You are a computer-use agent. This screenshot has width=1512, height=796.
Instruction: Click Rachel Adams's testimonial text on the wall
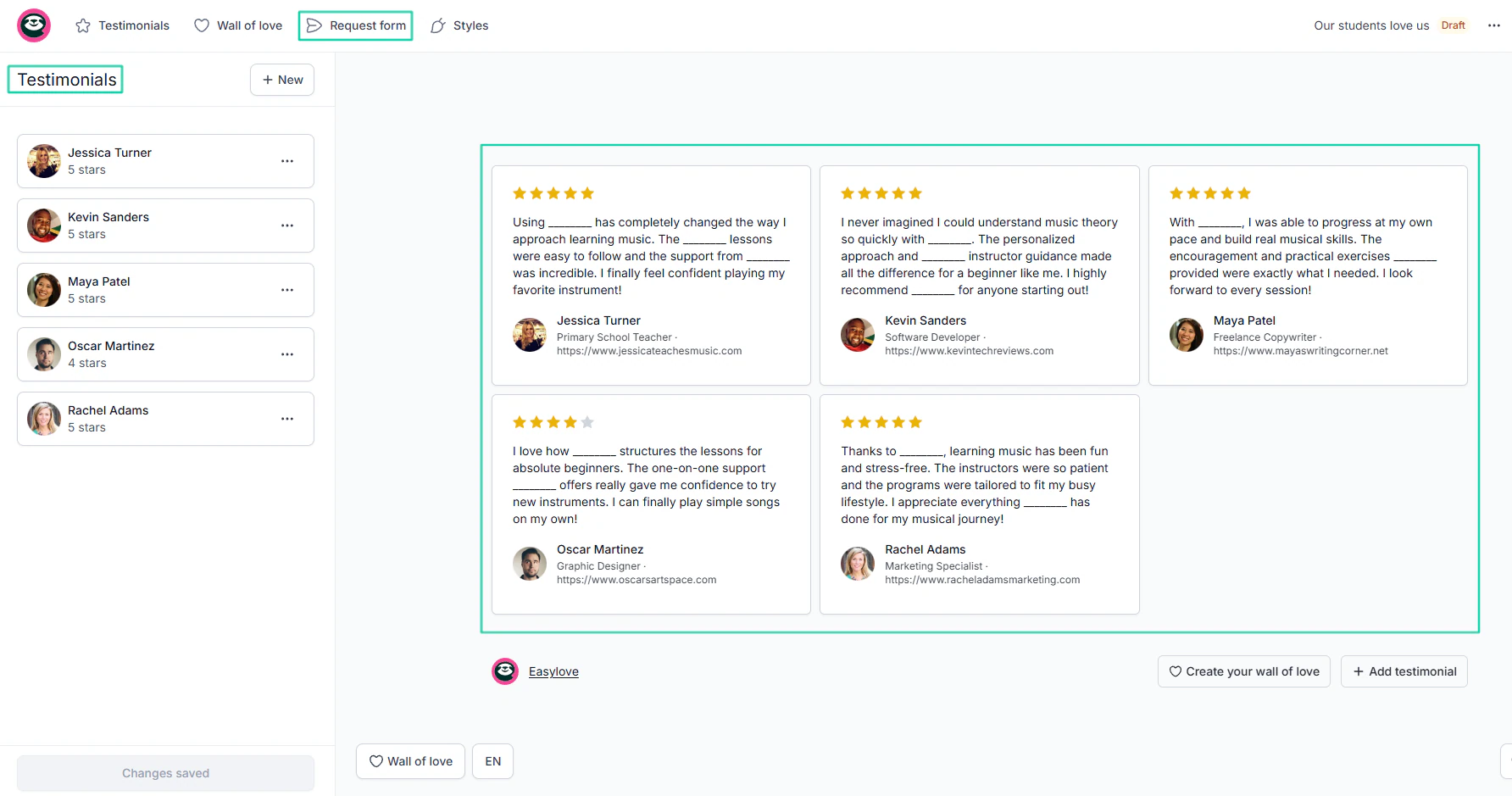pyautogui.click(x=975, y=485)
